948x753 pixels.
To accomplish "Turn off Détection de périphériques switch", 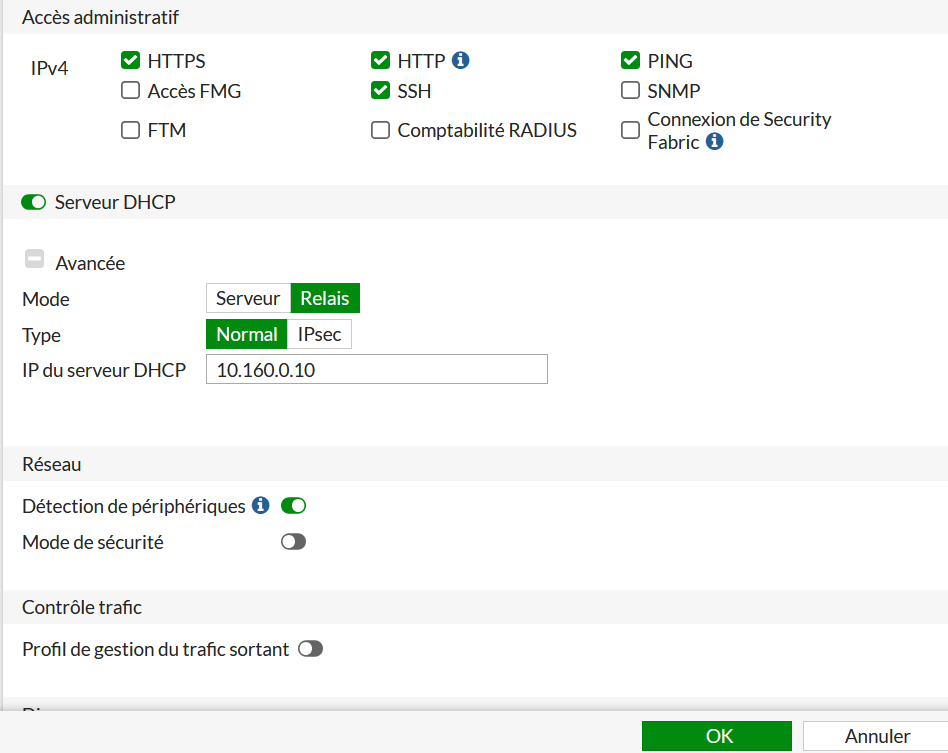I will click(293, 506).
